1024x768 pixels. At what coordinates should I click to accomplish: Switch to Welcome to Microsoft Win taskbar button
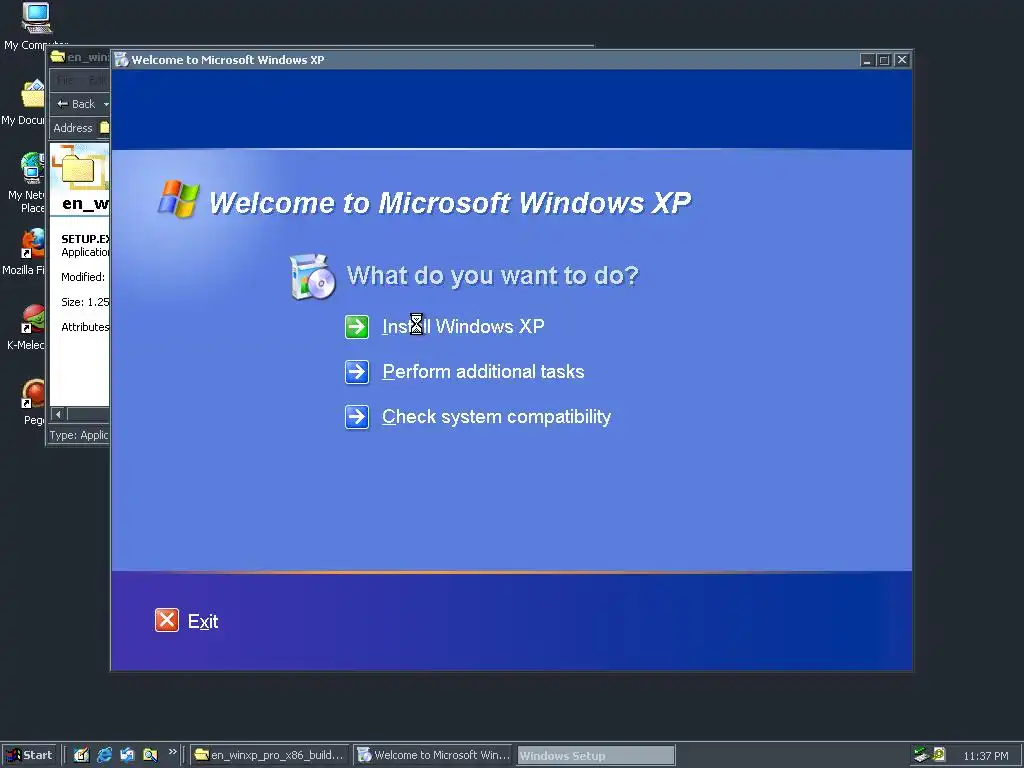tap(434, 755)
